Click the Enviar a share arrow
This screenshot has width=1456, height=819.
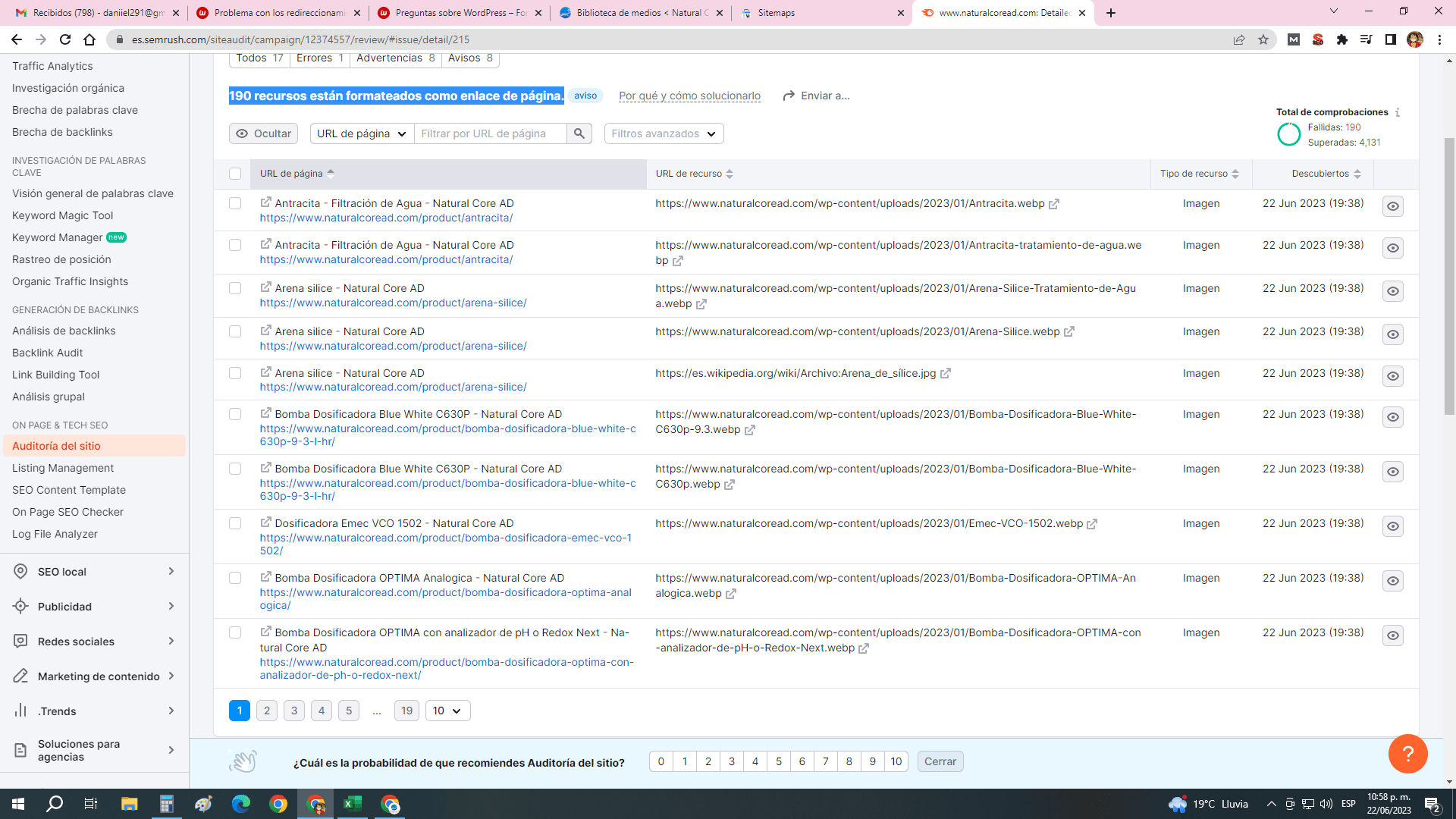[789, 96]
